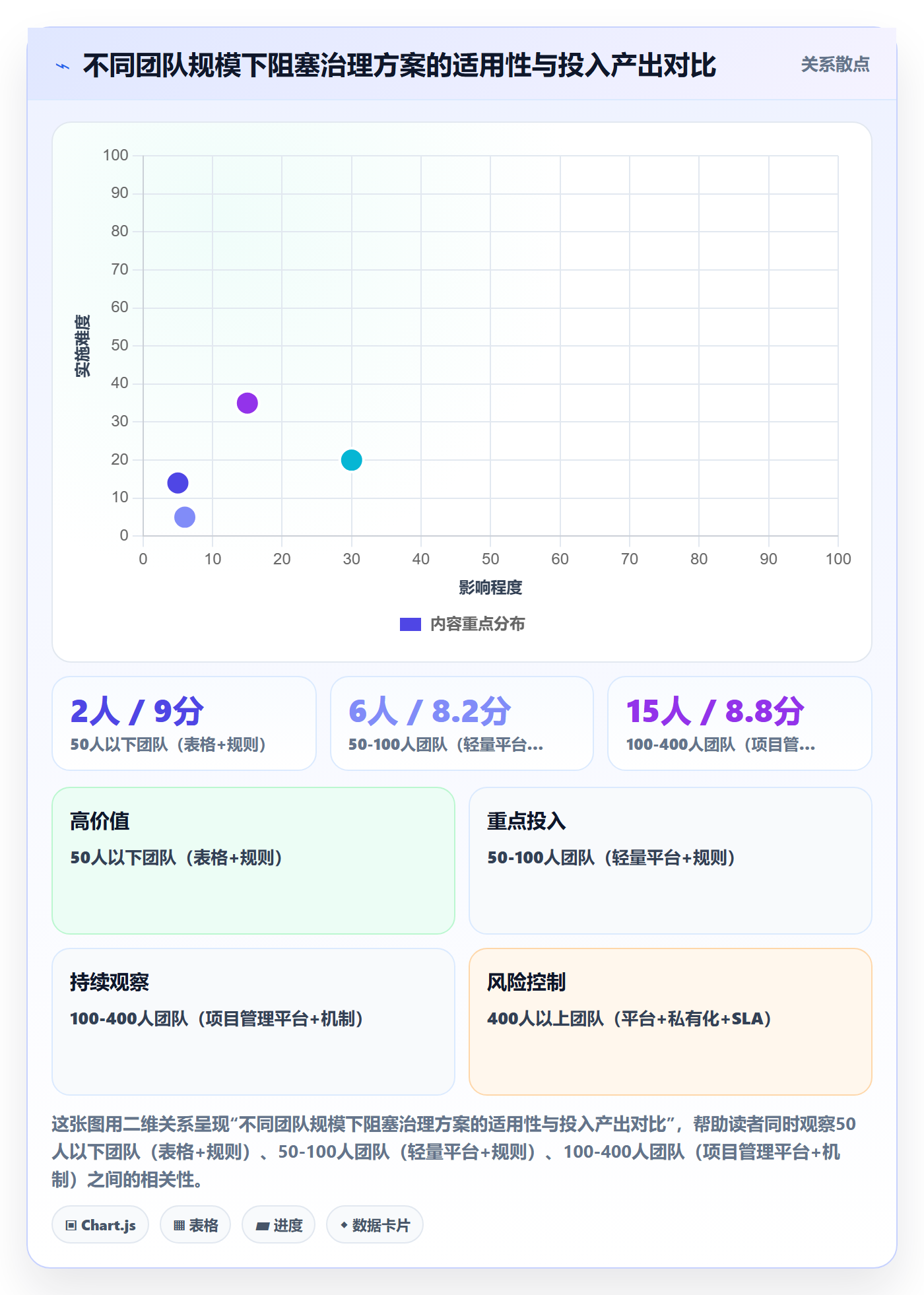Click the Chart.js tag chip

(100, 1225)
